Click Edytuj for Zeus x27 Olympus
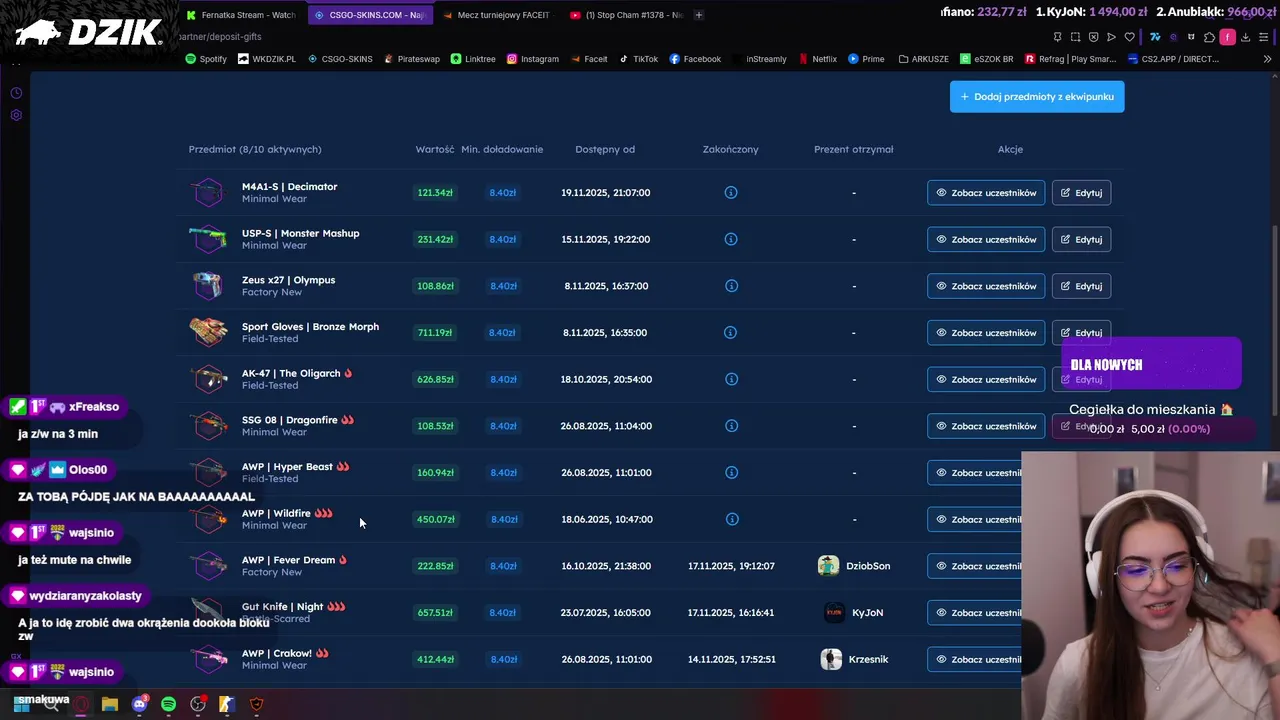Image resolution: width=1280 pixels, height=720 pixels. (1081, 286)
